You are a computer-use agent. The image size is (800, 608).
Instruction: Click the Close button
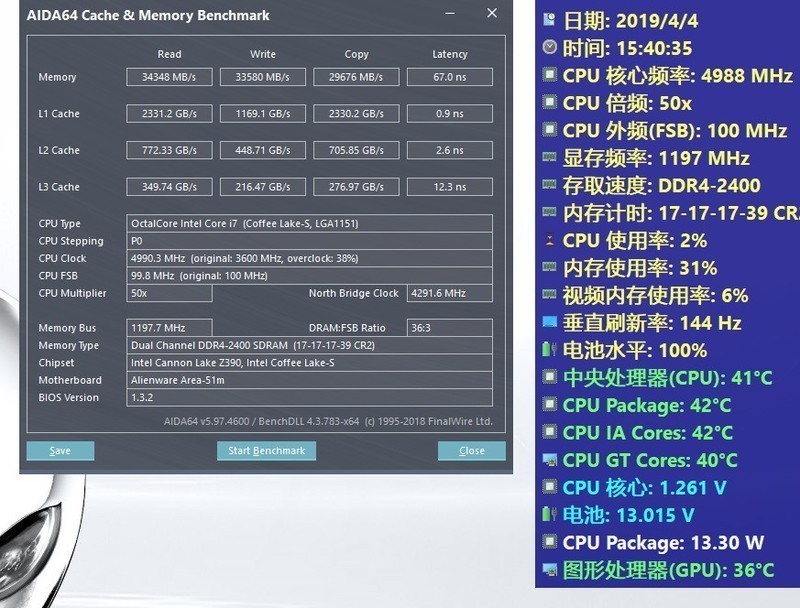point(470,450)
